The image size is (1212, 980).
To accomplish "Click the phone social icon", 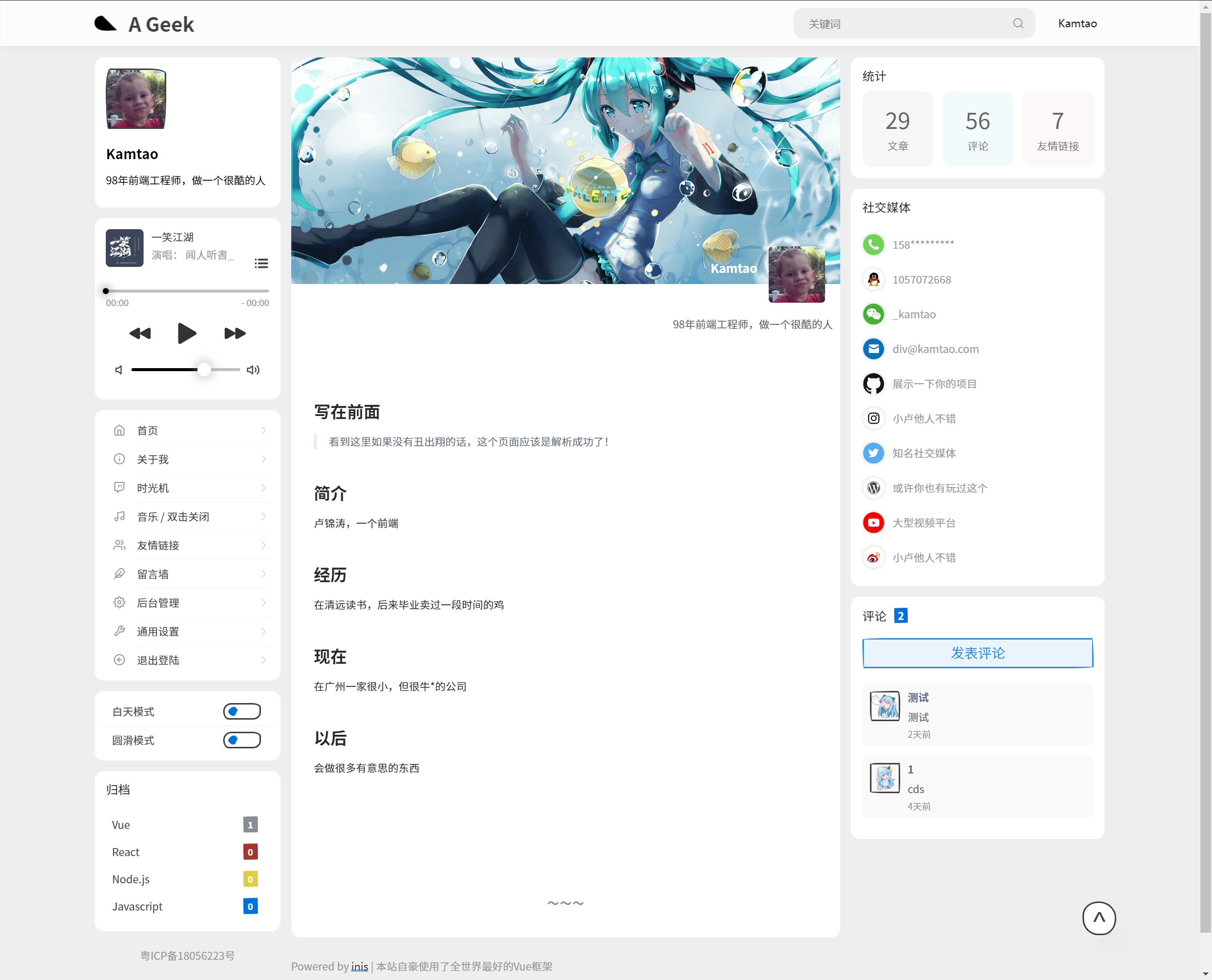I will 873,244.
